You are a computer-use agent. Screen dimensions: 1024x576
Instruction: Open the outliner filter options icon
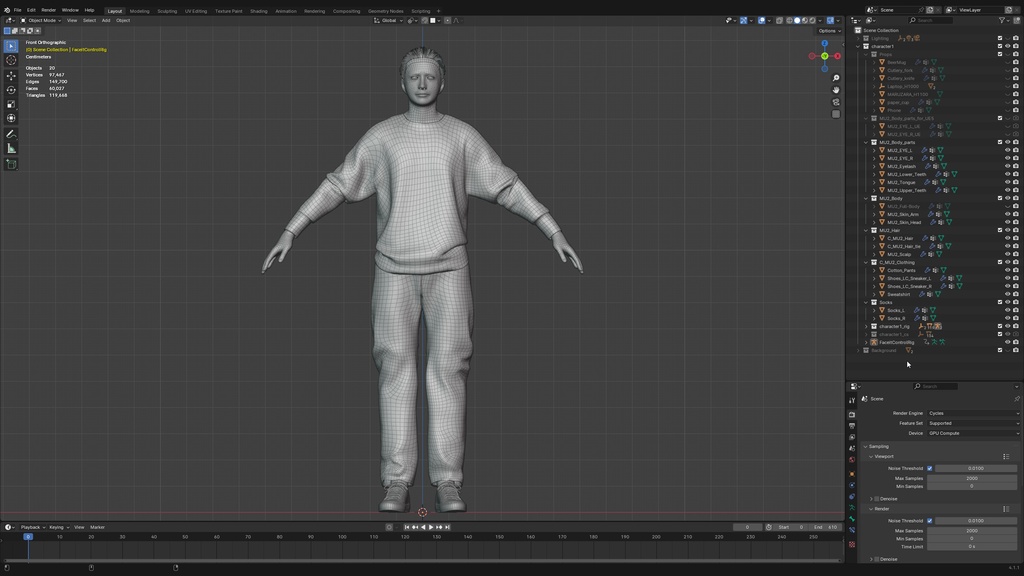click(x=1002, y=20)
